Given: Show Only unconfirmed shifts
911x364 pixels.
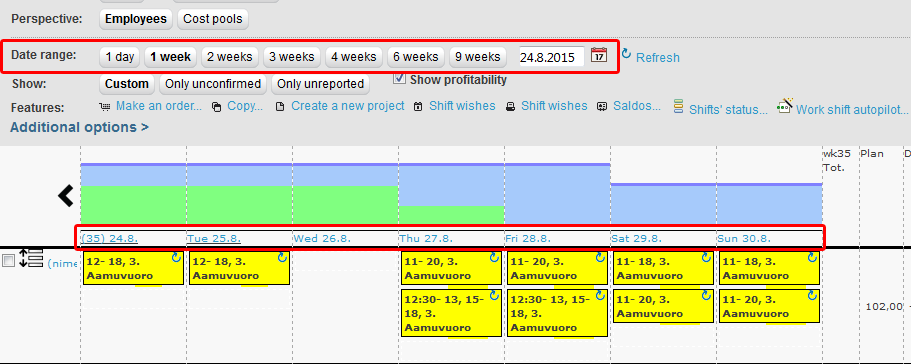Looking at the screenshot, I should click(213, 84).
